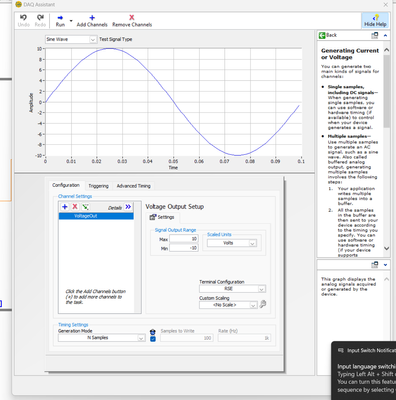Open the Custom Scaling No Scale dropdown

(x=228, y=305)
